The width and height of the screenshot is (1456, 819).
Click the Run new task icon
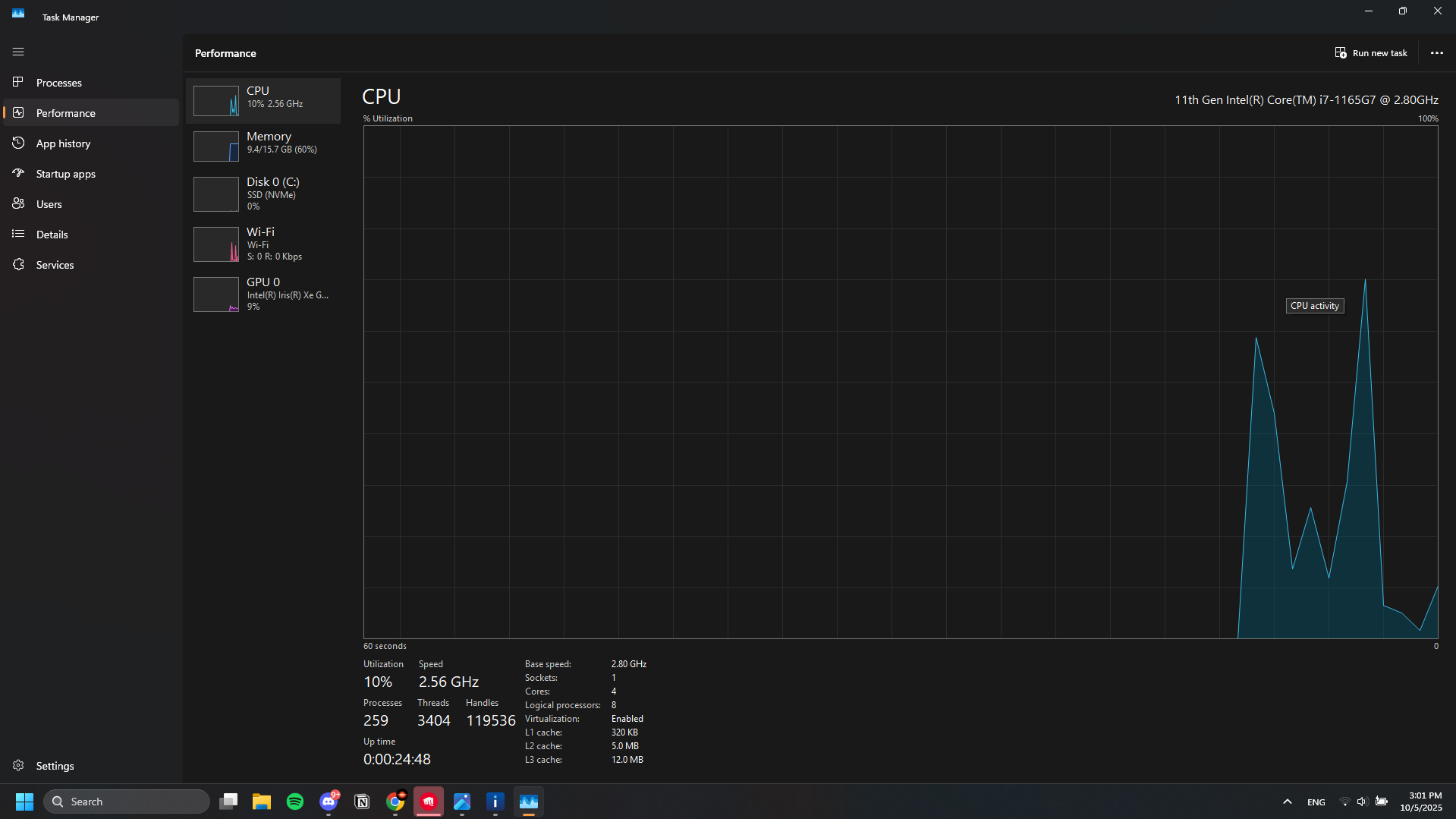tap(1341, 53)
